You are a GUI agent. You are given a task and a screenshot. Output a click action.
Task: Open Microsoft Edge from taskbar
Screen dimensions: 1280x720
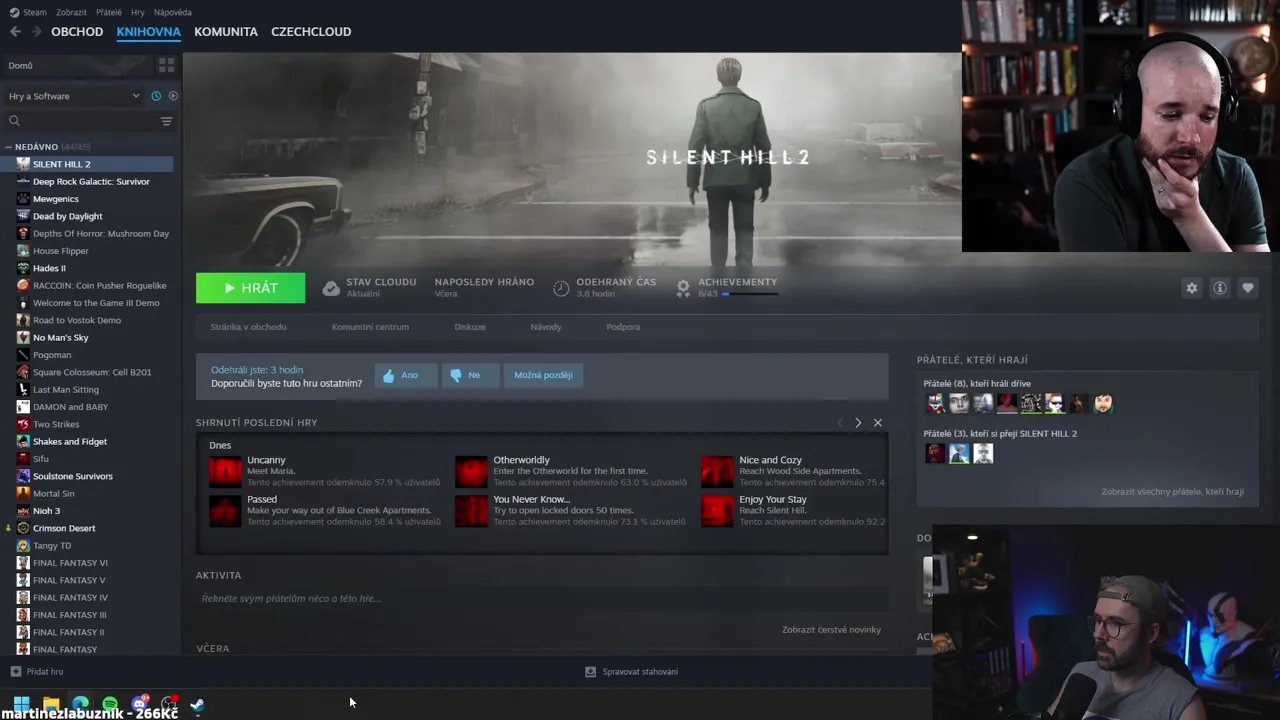pyautogui.click(x=81, y=705)
